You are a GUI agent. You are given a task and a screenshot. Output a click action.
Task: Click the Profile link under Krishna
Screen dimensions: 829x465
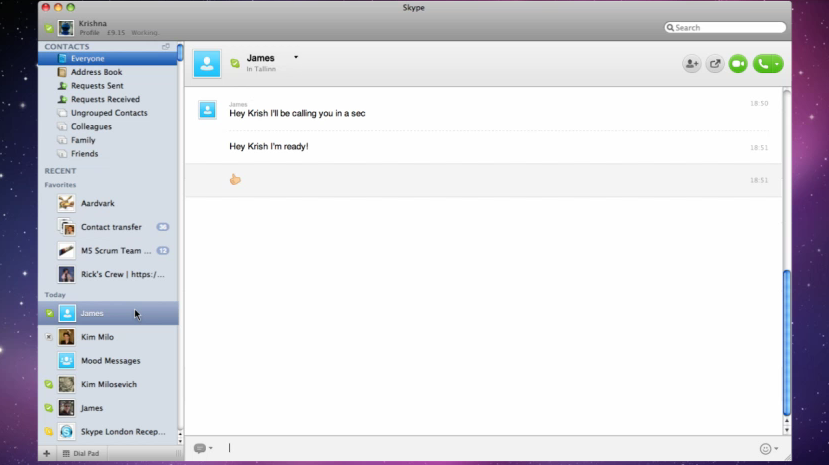[89, 32]
